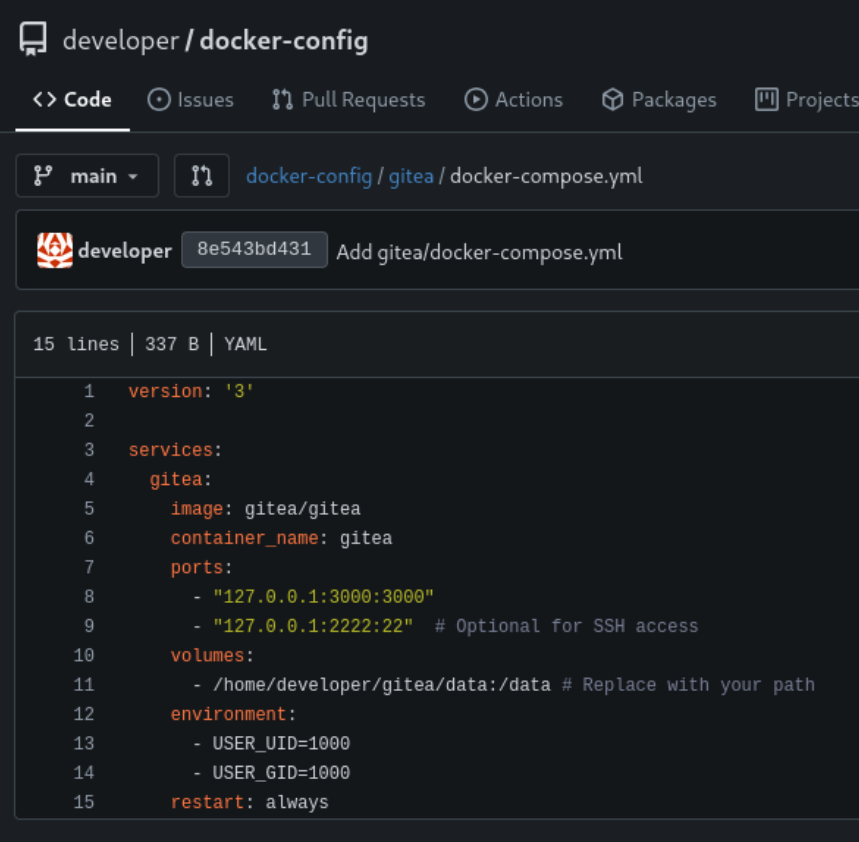Screen dimensions: 859x842
Task: Select line number 11
Action: 84,685
